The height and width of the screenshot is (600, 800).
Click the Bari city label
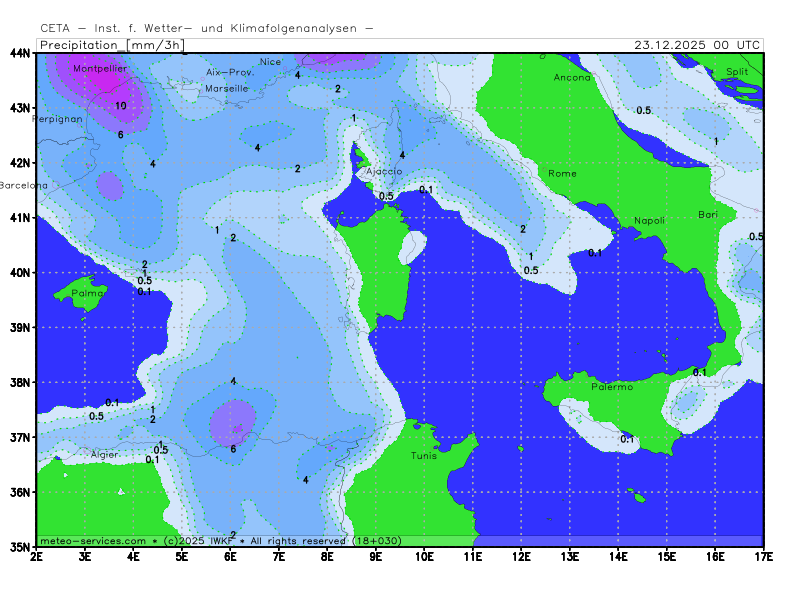click(x=708, y=215)
